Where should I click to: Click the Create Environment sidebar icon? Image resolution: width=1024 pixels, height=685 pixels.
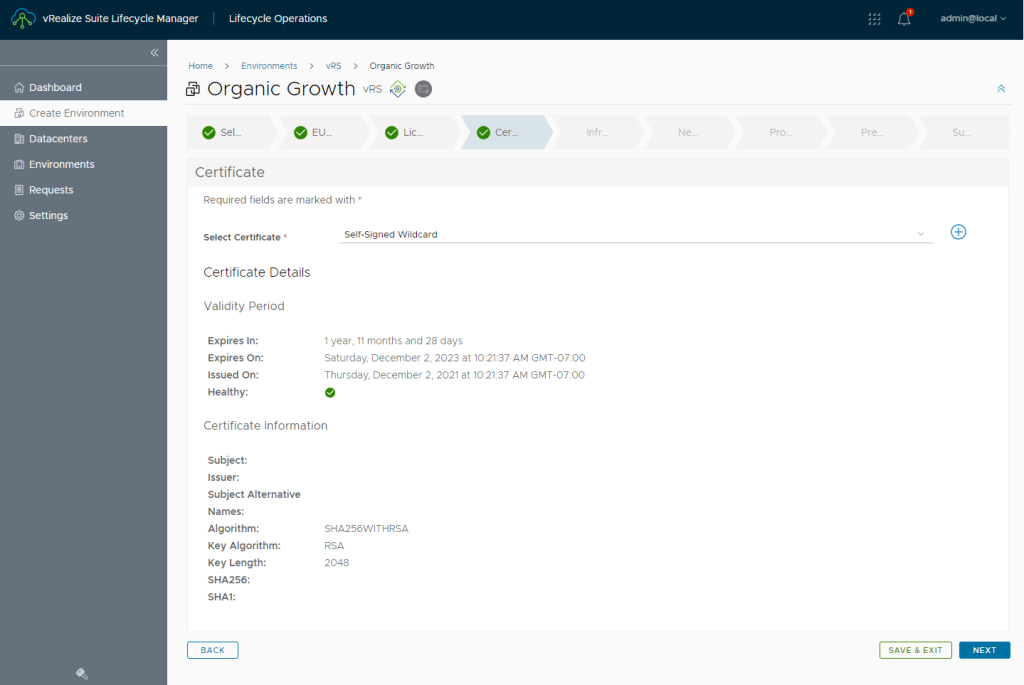pos(19,113)
